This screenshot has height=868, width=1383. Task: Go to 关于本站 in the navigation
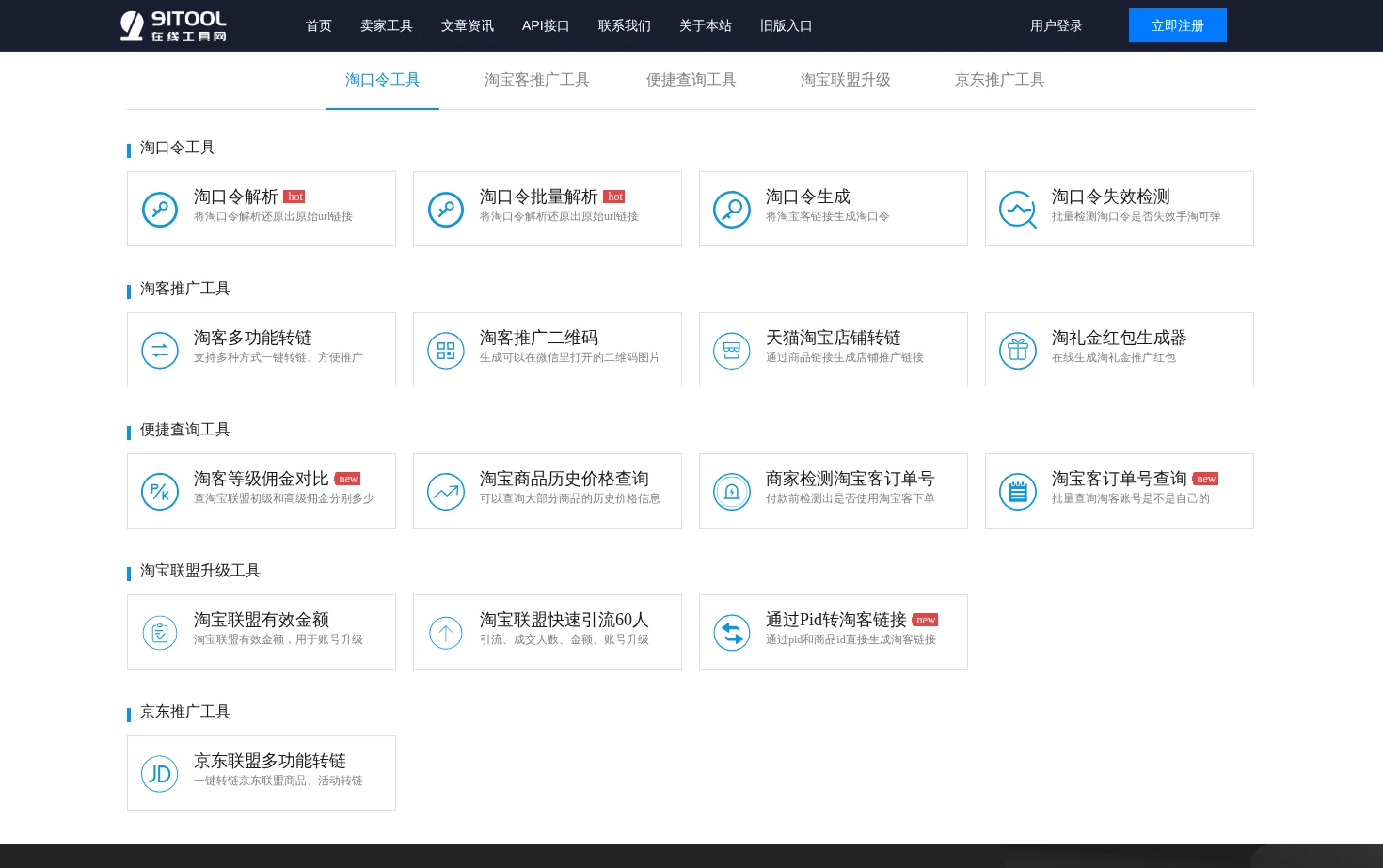coord(706,25)
